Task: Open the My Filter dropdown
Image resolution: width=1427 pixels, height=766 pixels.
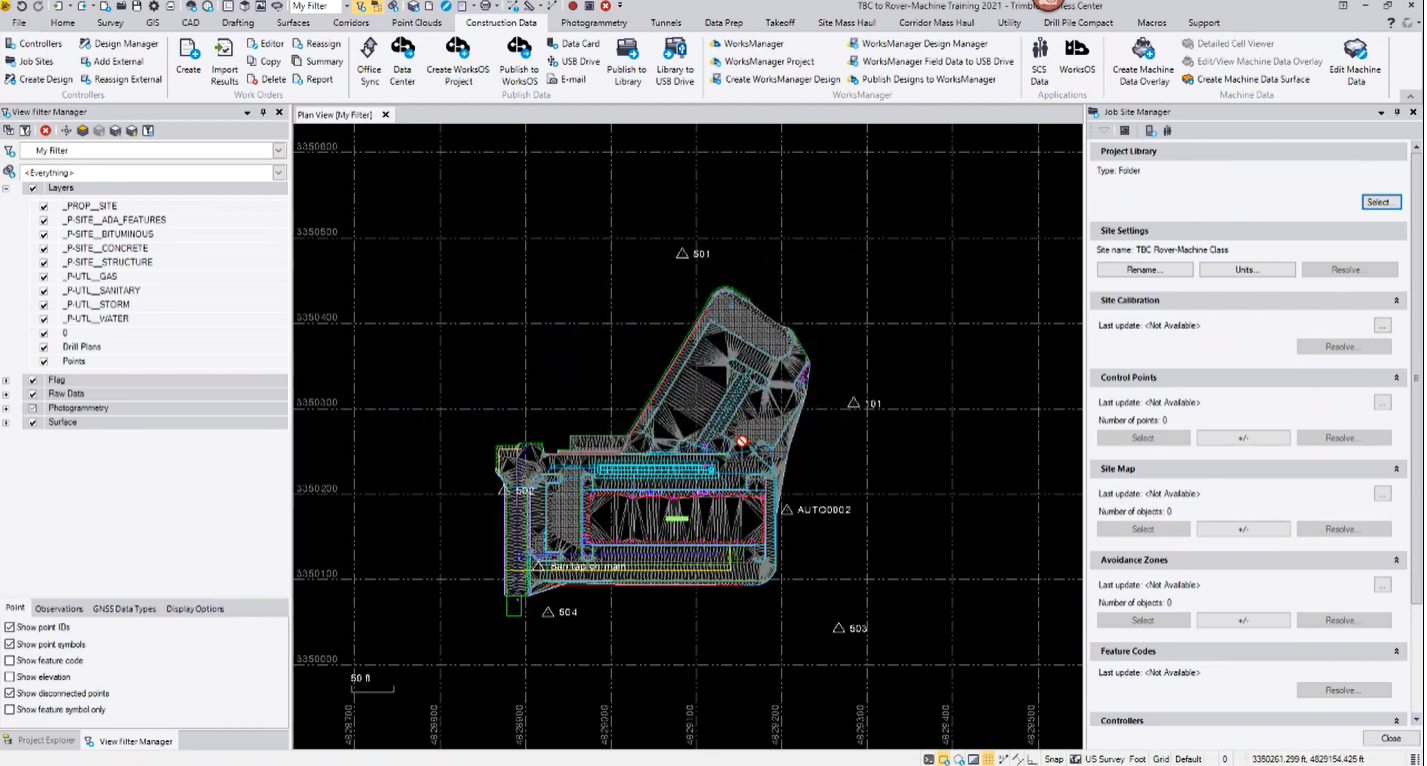Action: (277, 150)
